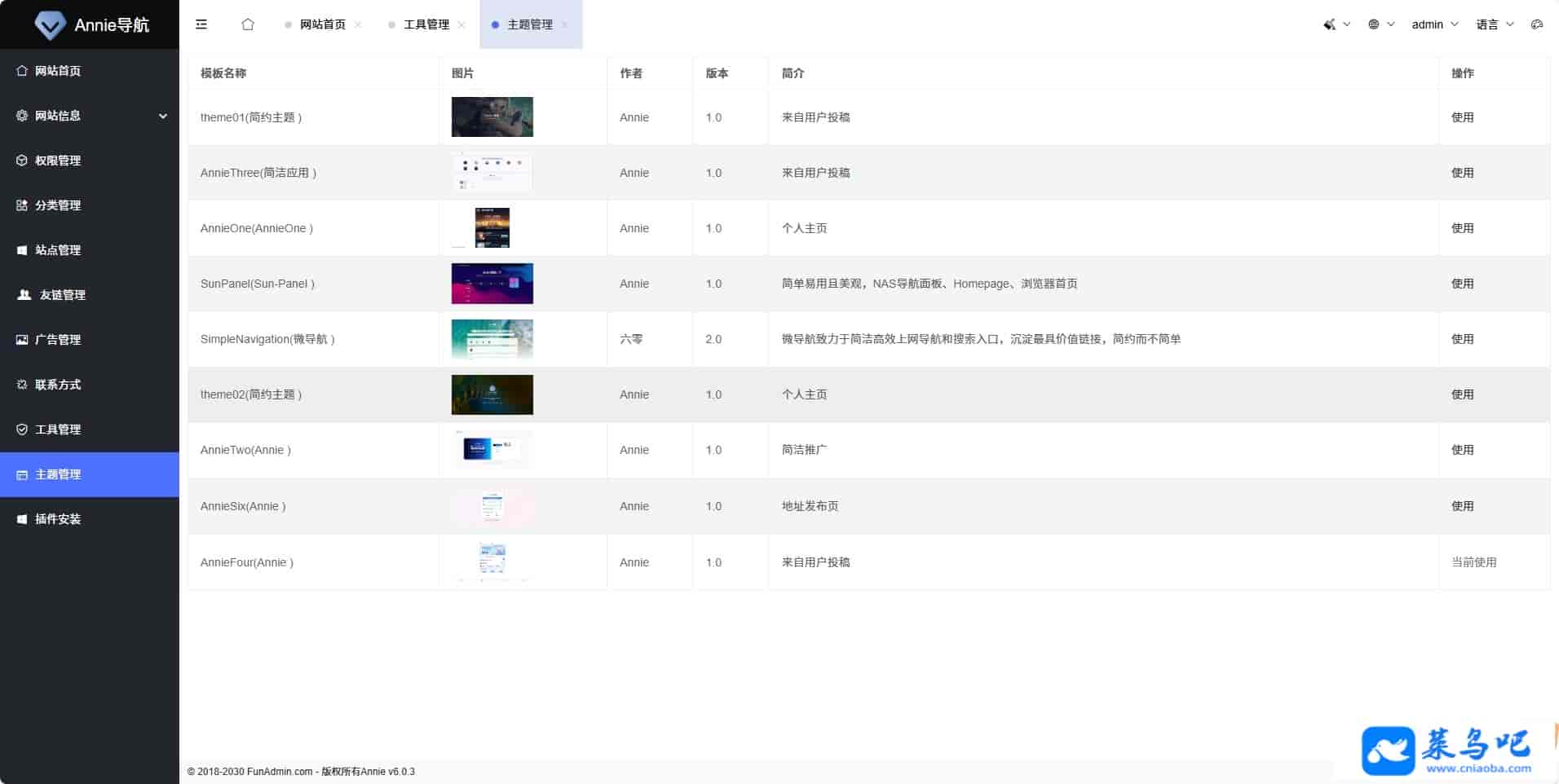
Task: Expand the 网站信息 sidebar menu
Action: 90,116
